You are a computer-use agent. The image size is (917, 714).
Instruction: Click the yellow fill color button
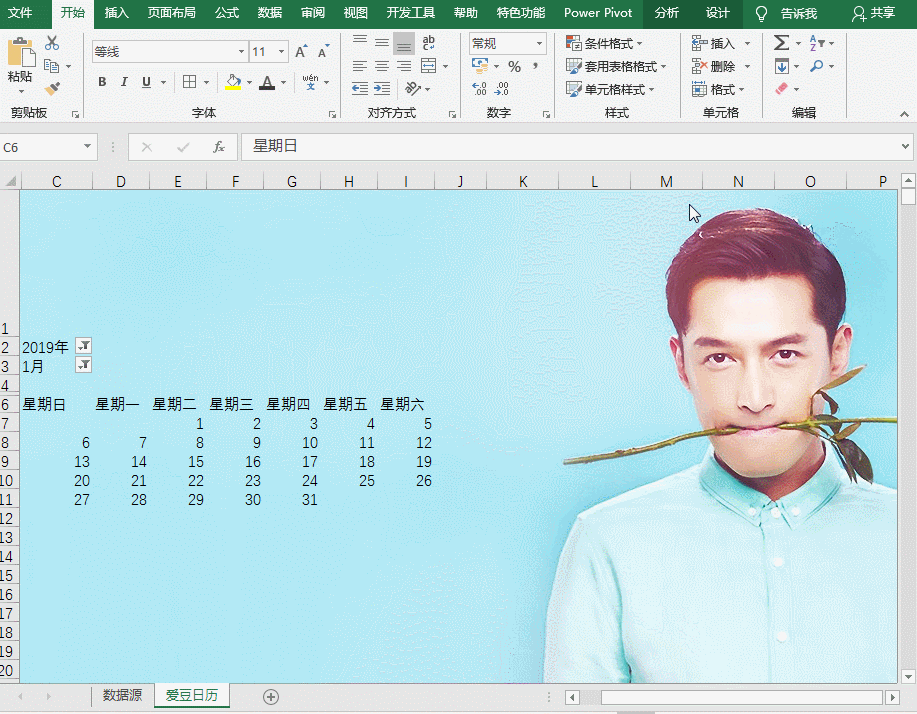(233, 82)
